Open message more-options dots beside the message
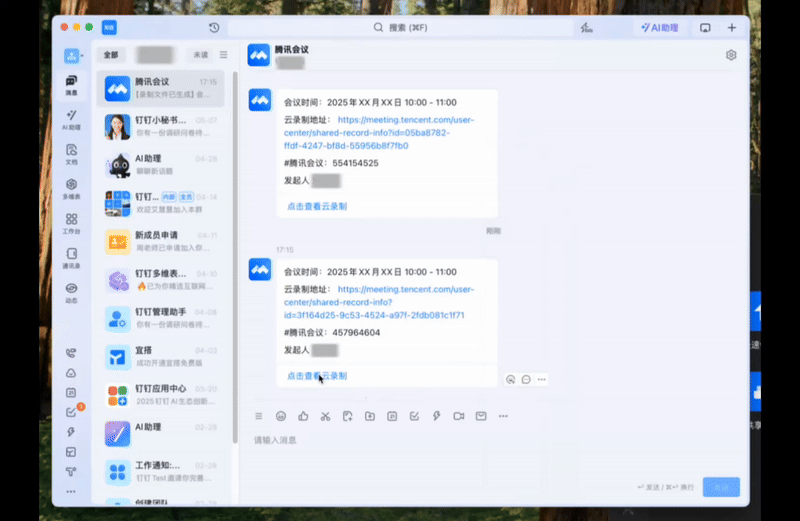Image resolution: width=800 pixels, height=521 pixels. tap(541, 379)
